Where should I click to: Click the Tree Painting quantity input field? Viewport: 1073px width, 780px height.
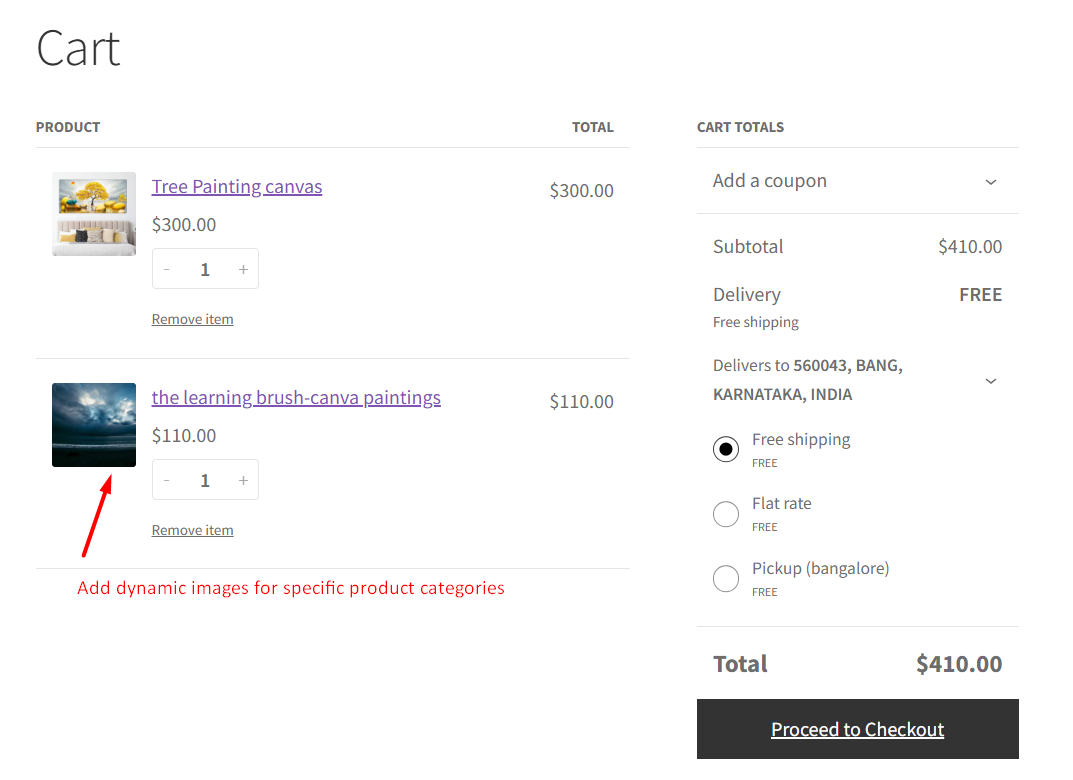point(205,269)
